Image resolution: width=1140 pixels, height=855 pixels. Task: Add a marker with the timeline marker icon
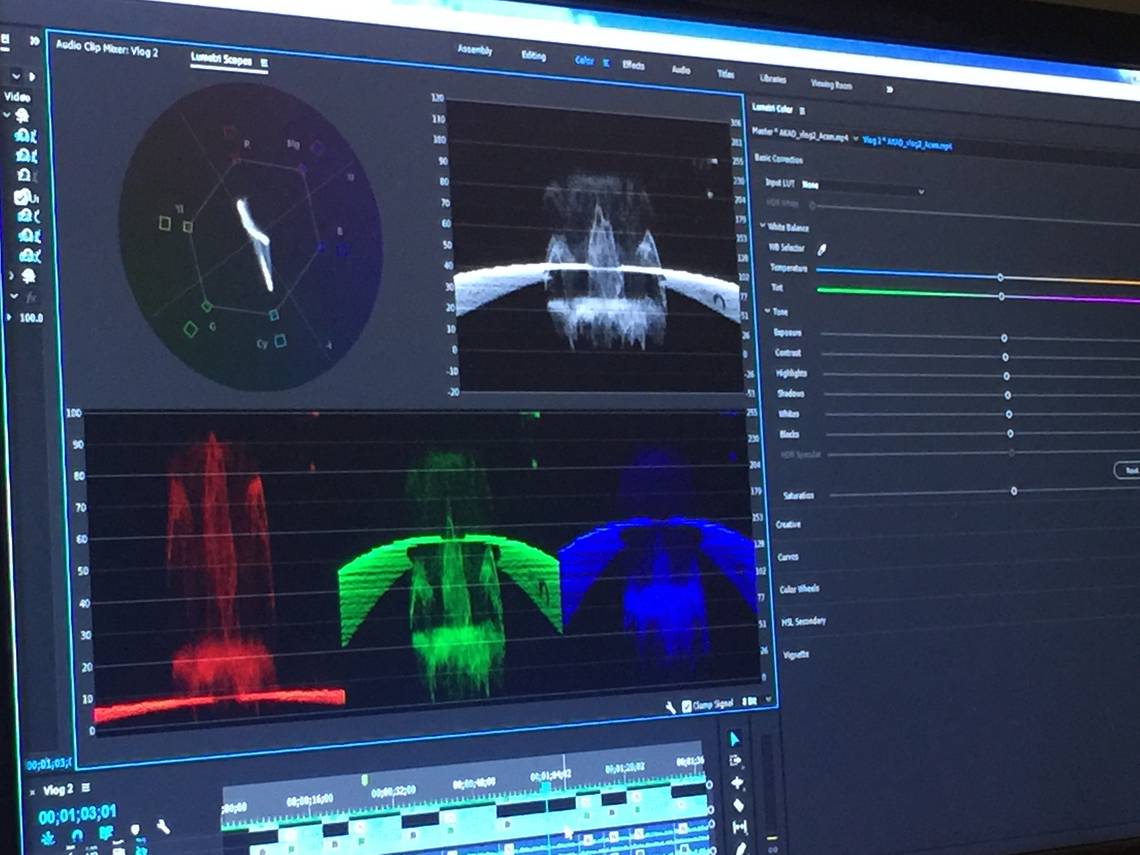coord(135,830)
